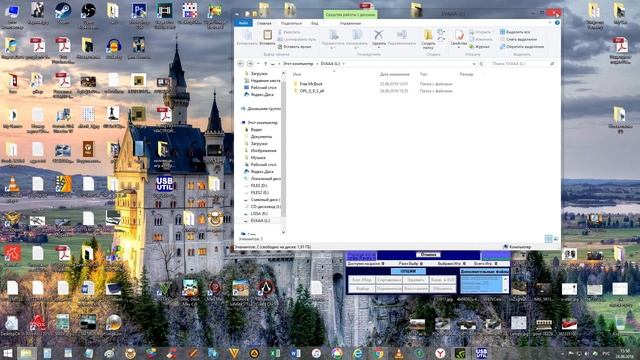Sort by Имя column header

297,74
